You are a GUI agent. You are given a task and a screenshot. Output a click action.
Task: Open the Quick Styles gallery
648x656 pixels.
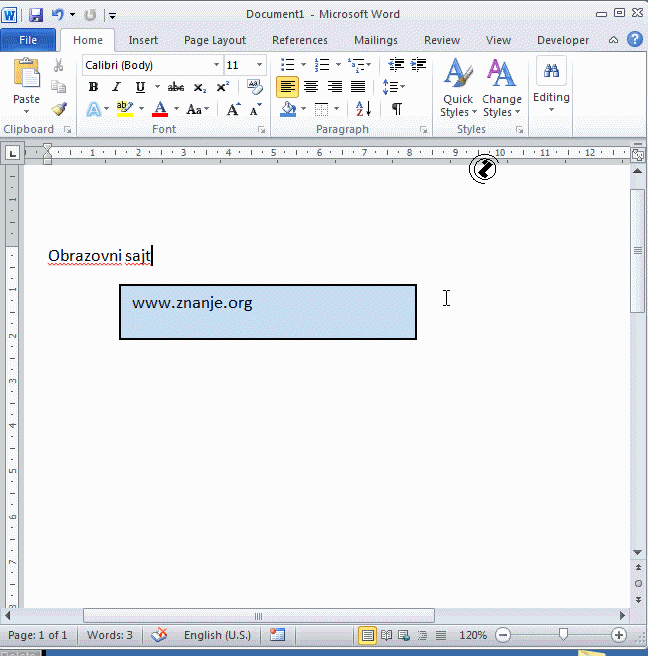(x=458, y=88)
